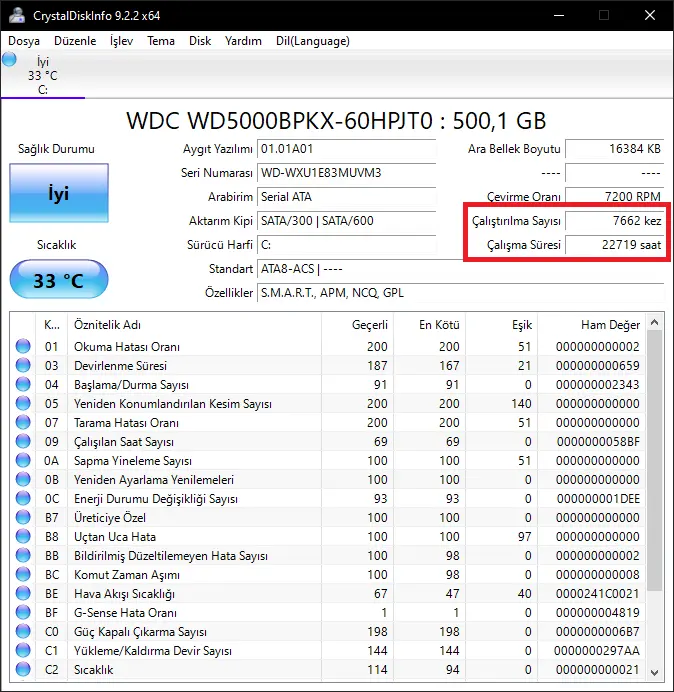Select the Okuma Hatası Oranı row
674x692 pixels.
pos(328,346)
